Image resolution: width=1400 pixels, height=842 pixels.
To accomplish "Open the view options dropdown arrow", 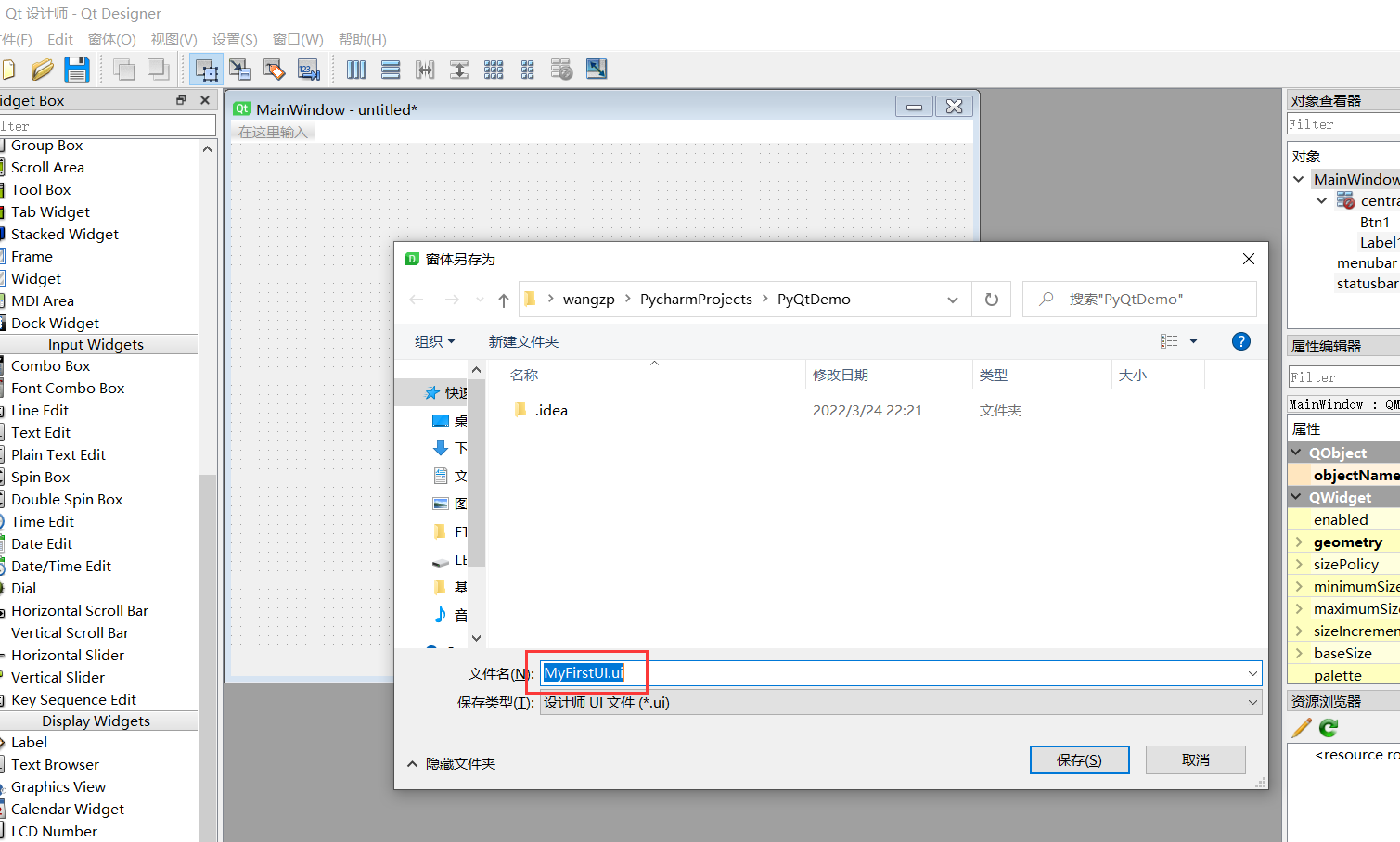I will (x=1194, y=341).
